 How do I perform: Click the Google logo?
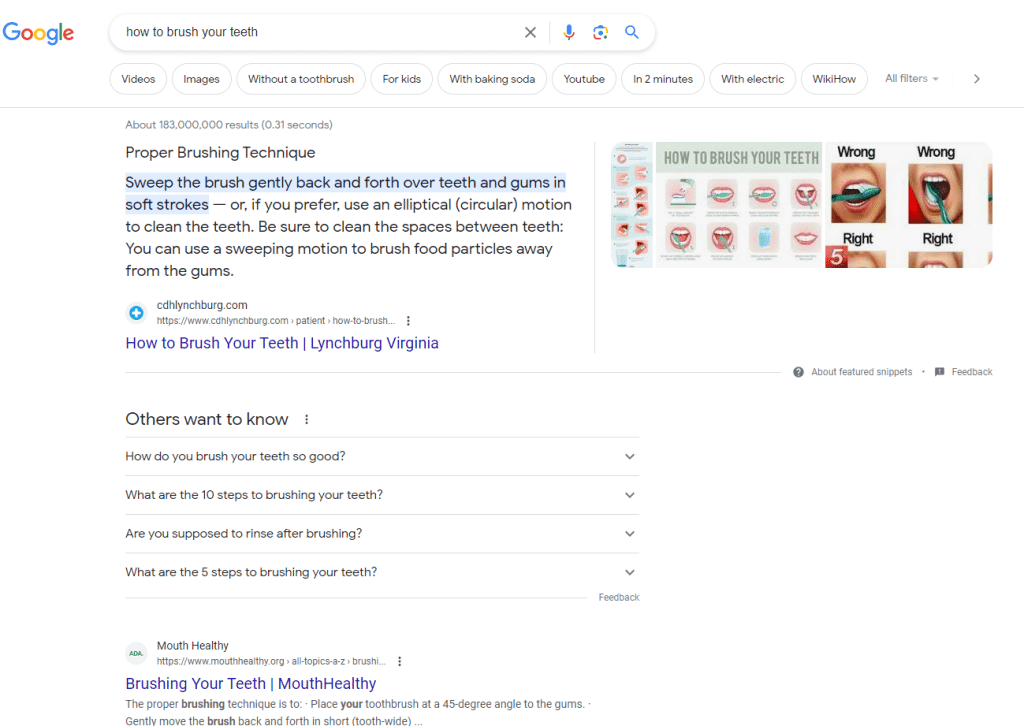[x=39, y=33]
